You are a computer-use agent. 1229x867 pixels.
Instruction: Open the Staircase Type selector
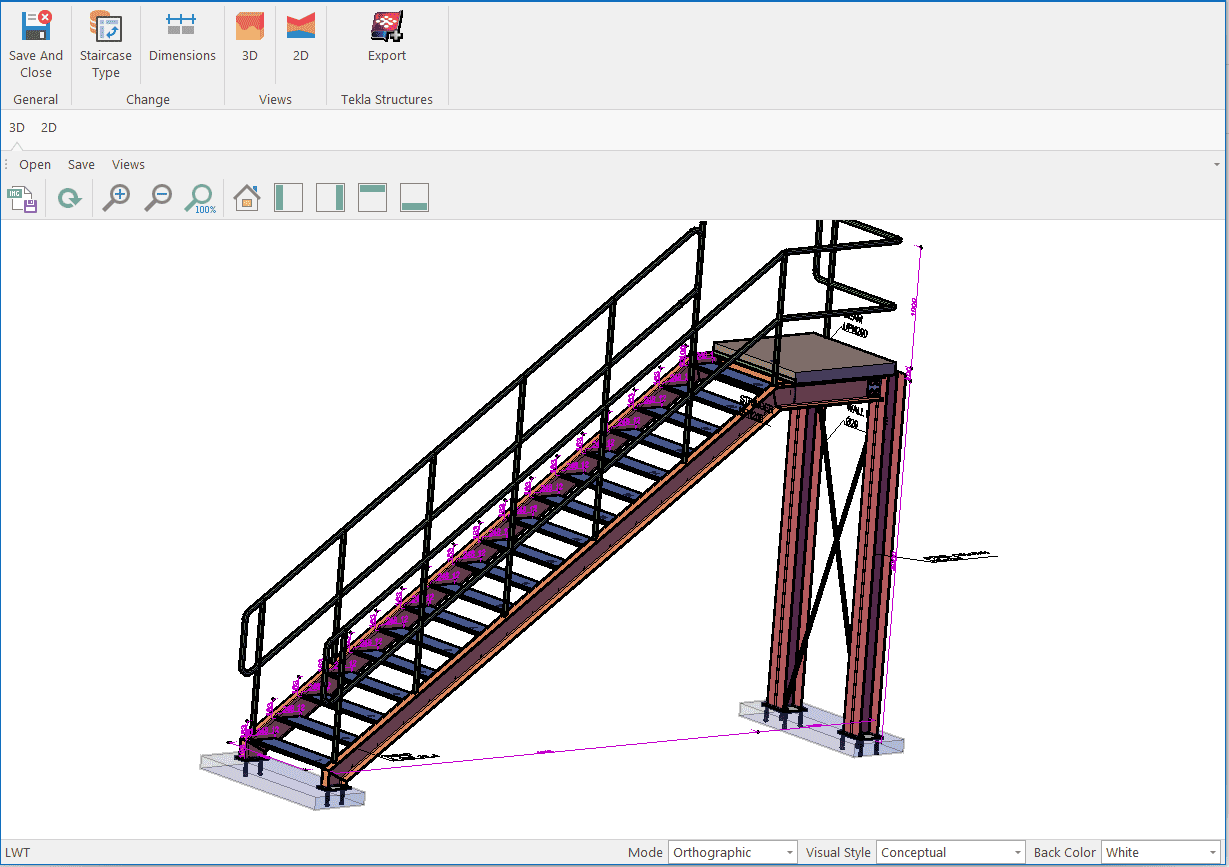(105, 44)
